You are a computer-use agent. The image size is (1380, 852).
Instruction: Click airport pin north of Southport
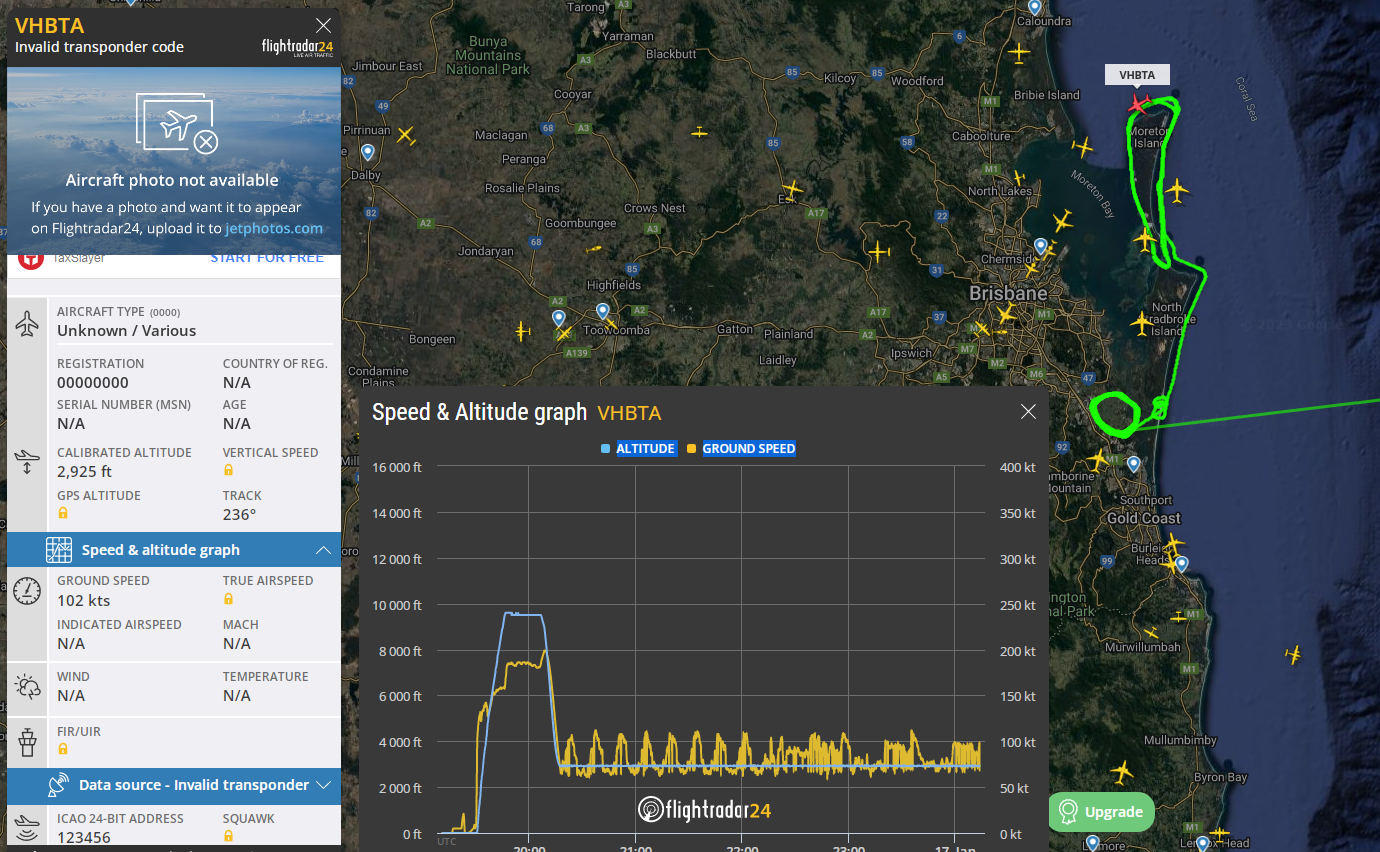coord(1133,464)
